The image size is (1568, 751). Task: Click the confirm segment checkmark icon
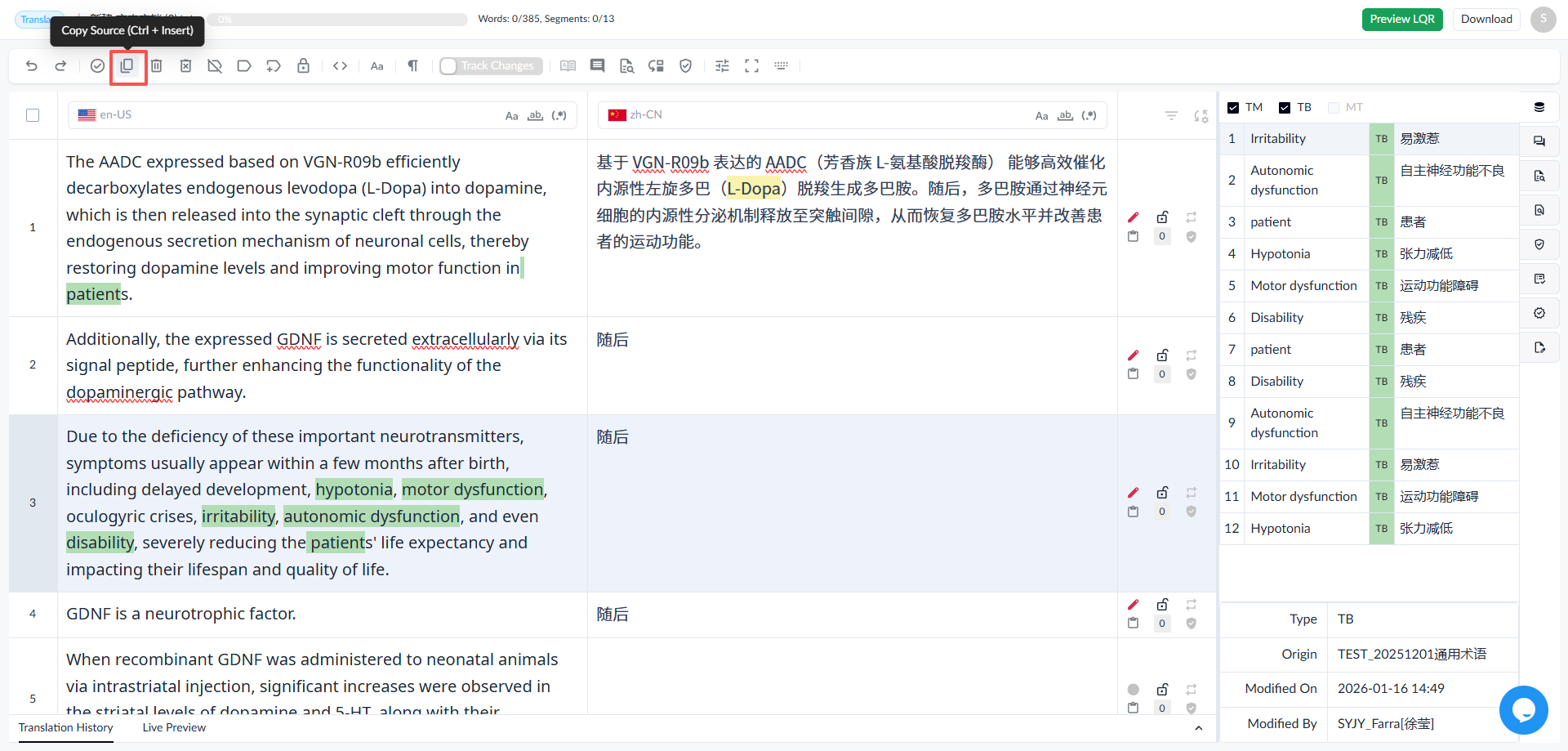(x=97, y=65)
